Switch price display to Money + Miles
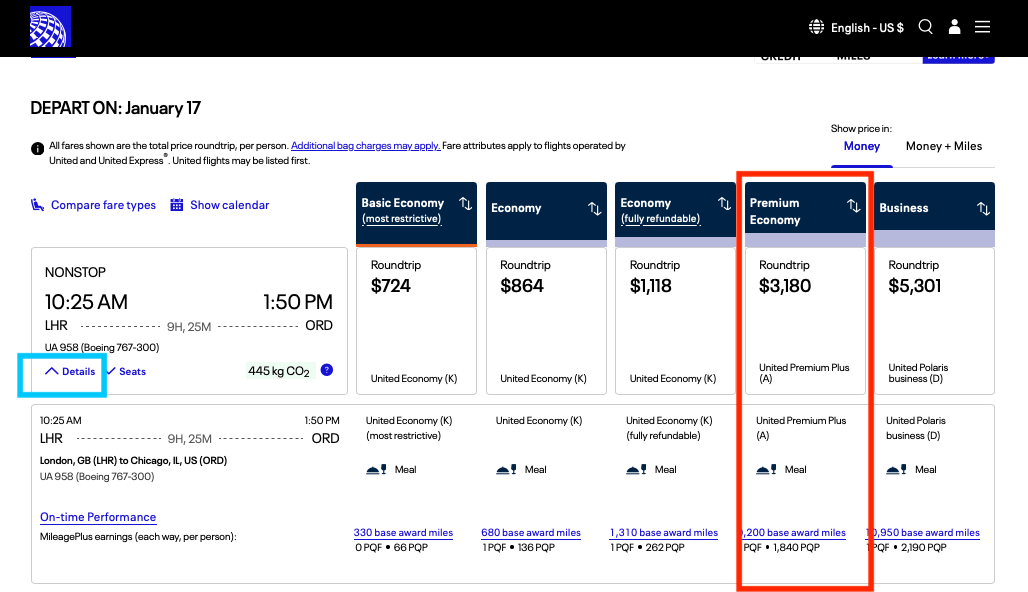This screenshot has width=1028, height=592. [943, 146]
